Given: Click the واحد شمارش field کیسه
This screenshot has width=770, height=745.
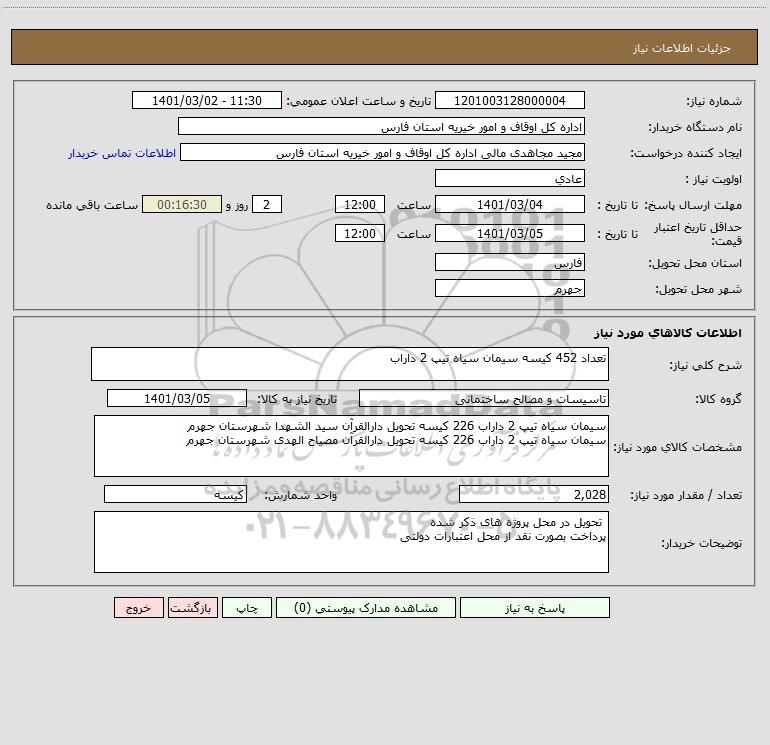Looking at the screenshot, I should point(175,494).
